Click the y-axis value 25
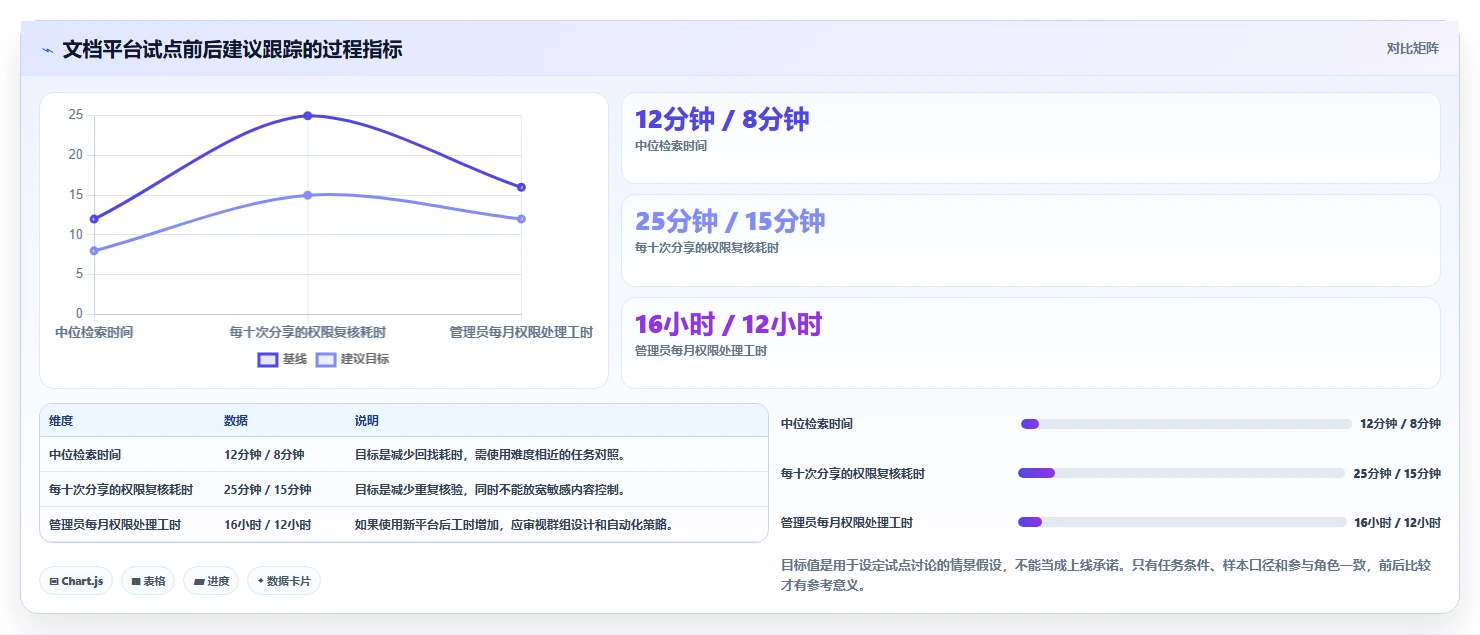 tap(76, 115)
